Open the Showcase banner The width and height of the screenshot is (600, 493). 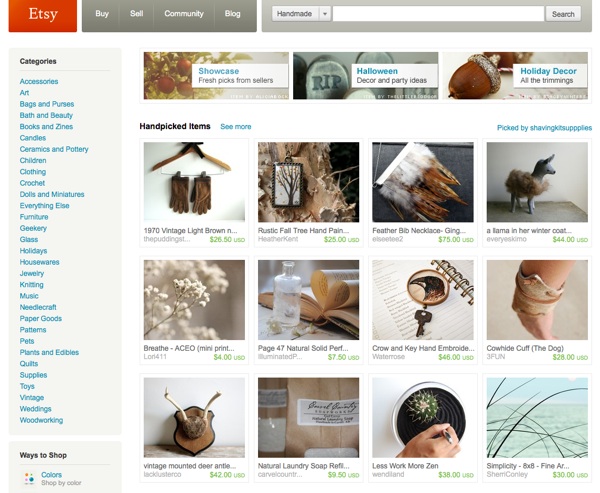click(x=216, y=75)
